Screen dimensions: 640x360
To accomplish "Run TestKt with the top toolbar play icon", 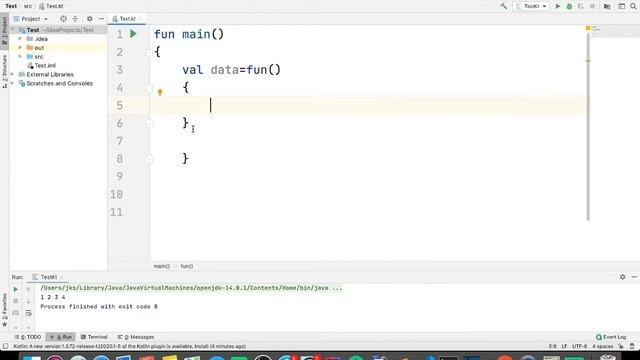I will (x=558, y=6).
